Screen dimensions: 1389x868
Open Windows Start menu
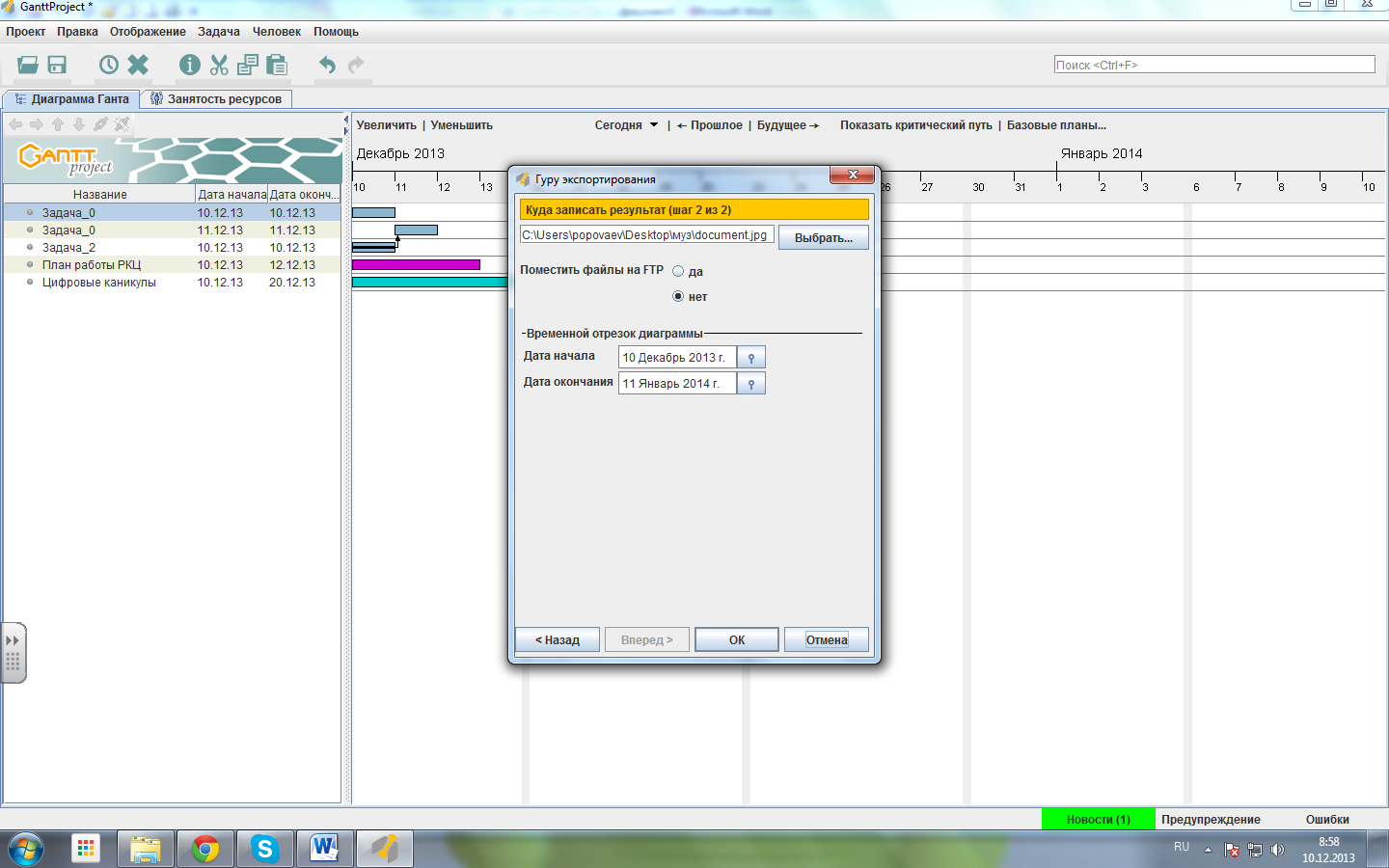pos(26,849)
